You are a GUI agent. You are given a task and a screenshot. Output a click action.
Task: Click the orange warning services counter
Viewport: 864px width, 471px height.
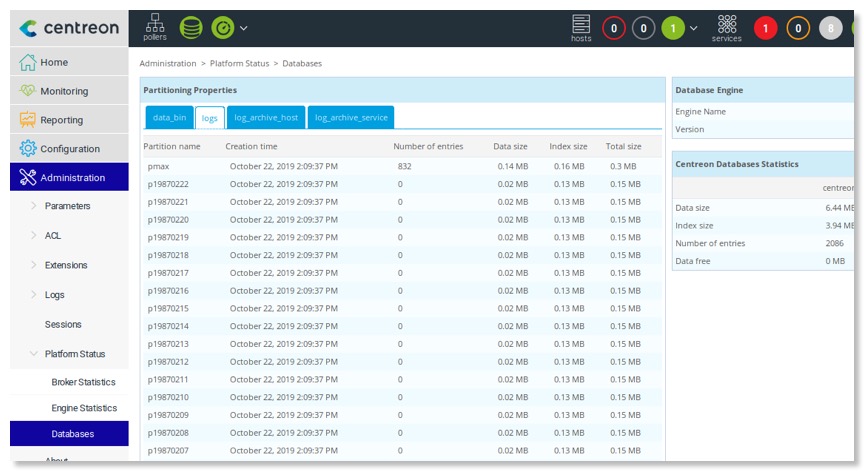tap(798, 28)
